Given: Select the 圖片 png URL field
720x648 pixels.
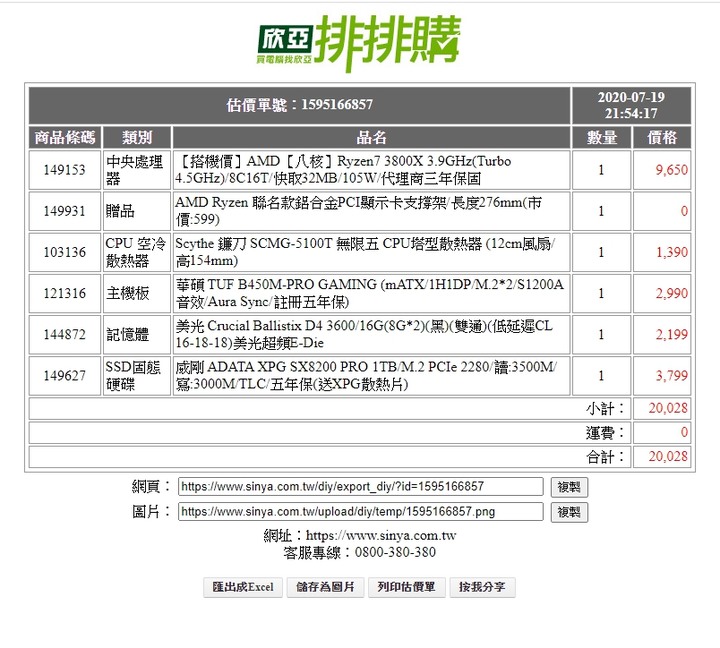Looking at the screenshot, I should 360,512.
